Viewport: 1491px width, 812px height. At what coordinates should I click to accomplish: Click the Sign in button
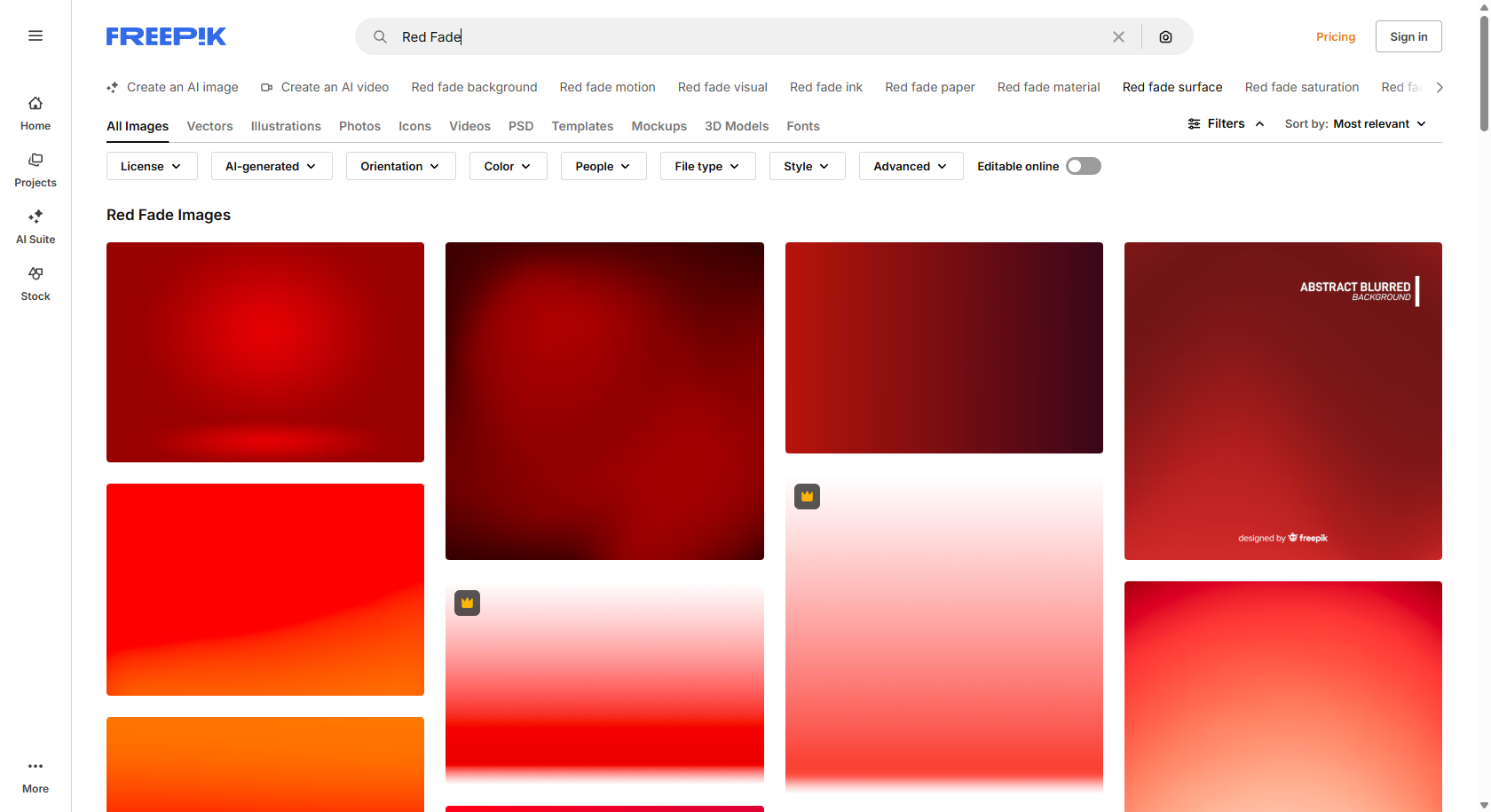pos(1408,36)
